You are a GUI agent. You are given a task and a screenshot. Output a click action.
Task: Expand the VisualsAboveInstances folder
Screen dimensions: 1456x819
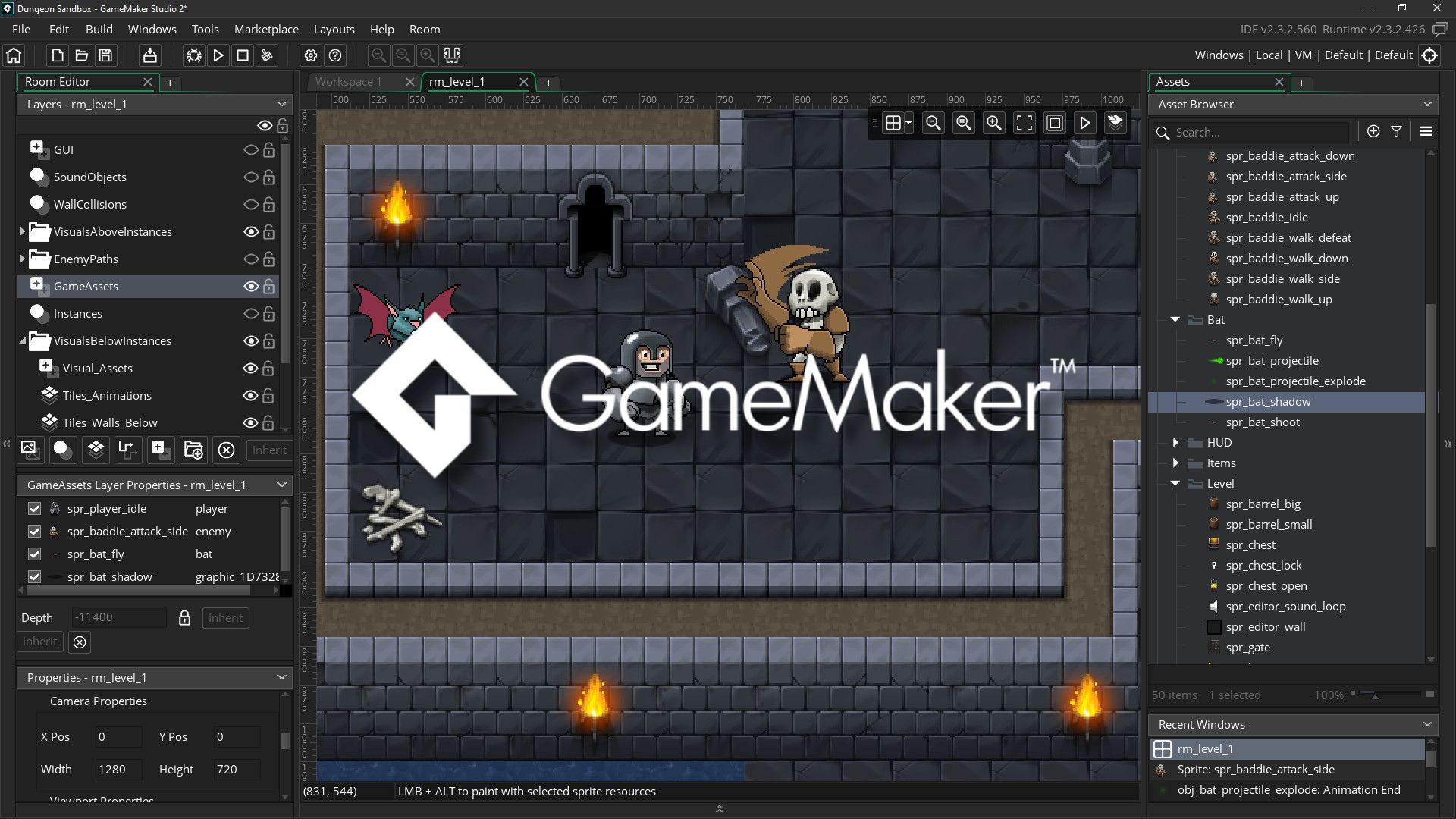pyautogui.click(x=22, y=232)
